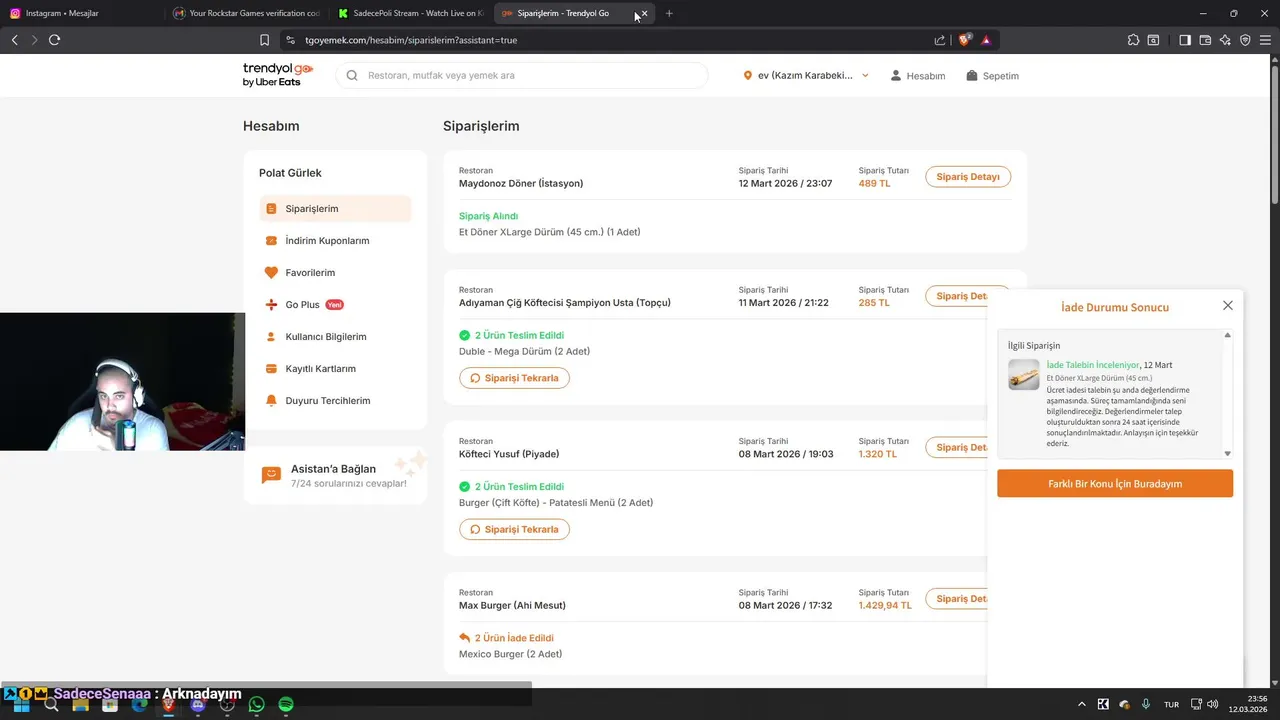Image resolution: width=1280 pixels, height=720 pixels.
Task: Open the Sepetim cart
Action: tap(992, 76)
